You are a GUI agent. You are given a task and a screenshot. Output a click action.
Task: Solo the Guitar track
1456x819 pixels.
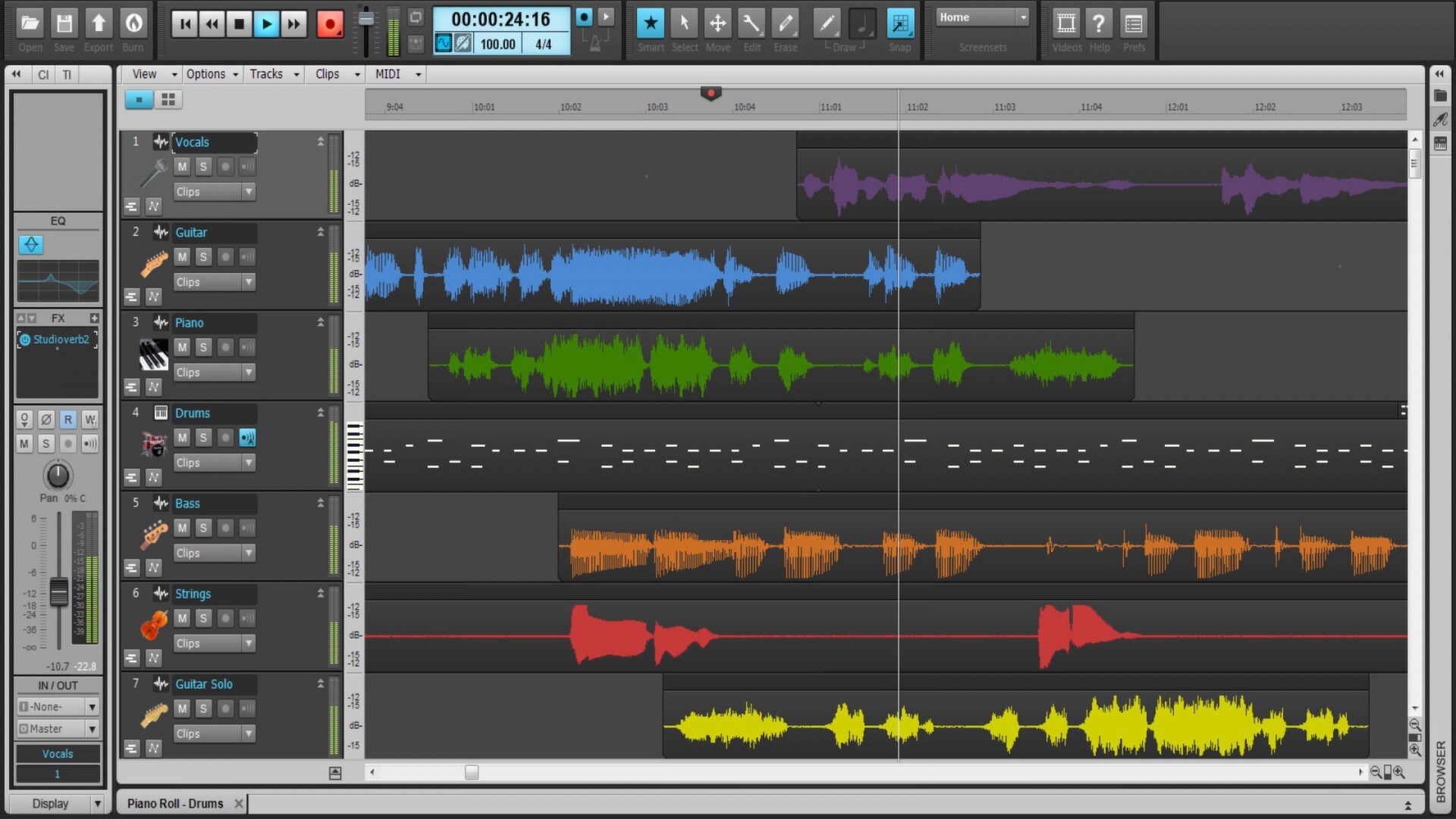pyautogui.click(x=203, y=257)
